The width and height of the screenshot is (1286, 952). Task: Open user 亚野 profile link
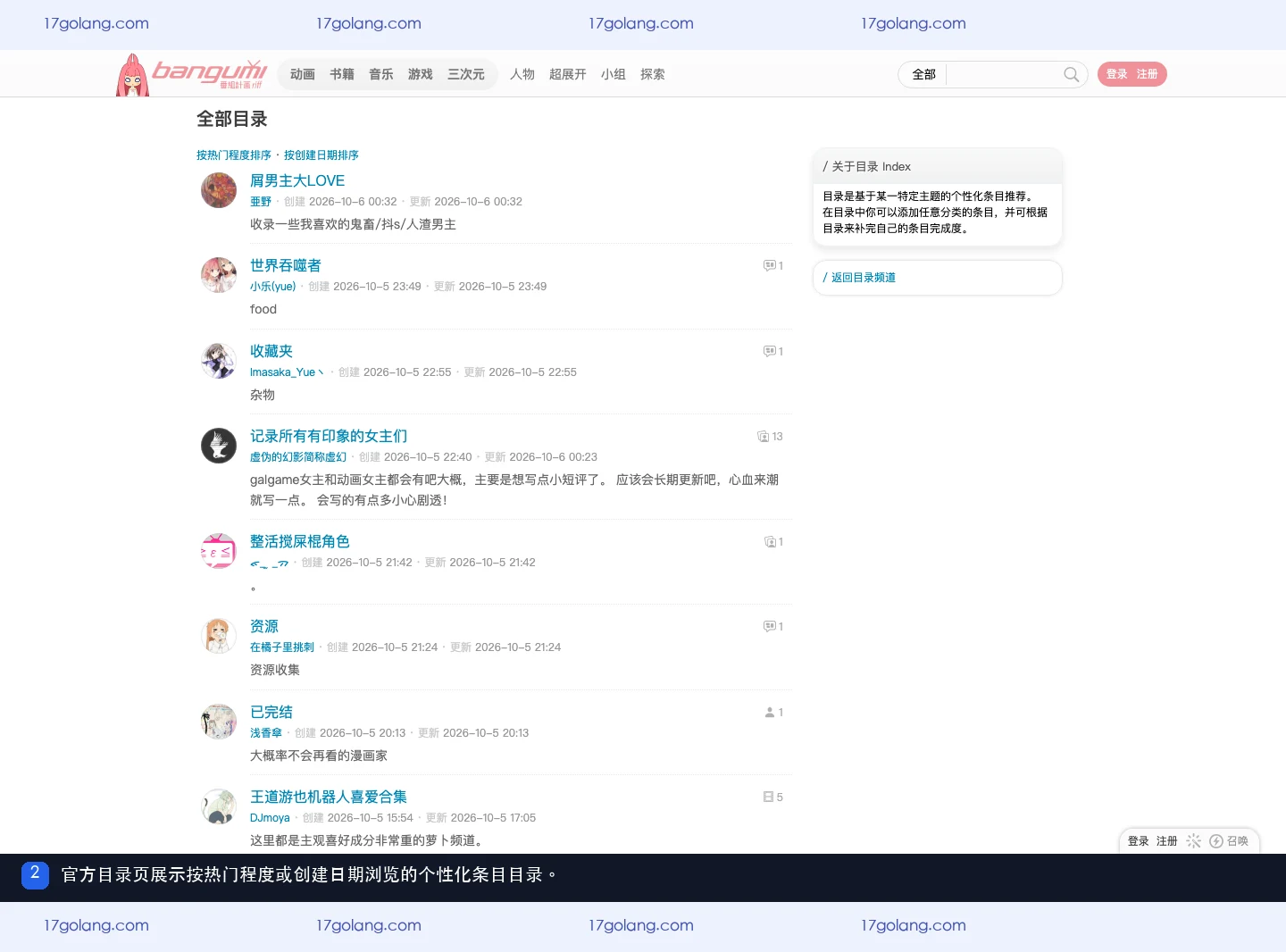coord(261,202)
